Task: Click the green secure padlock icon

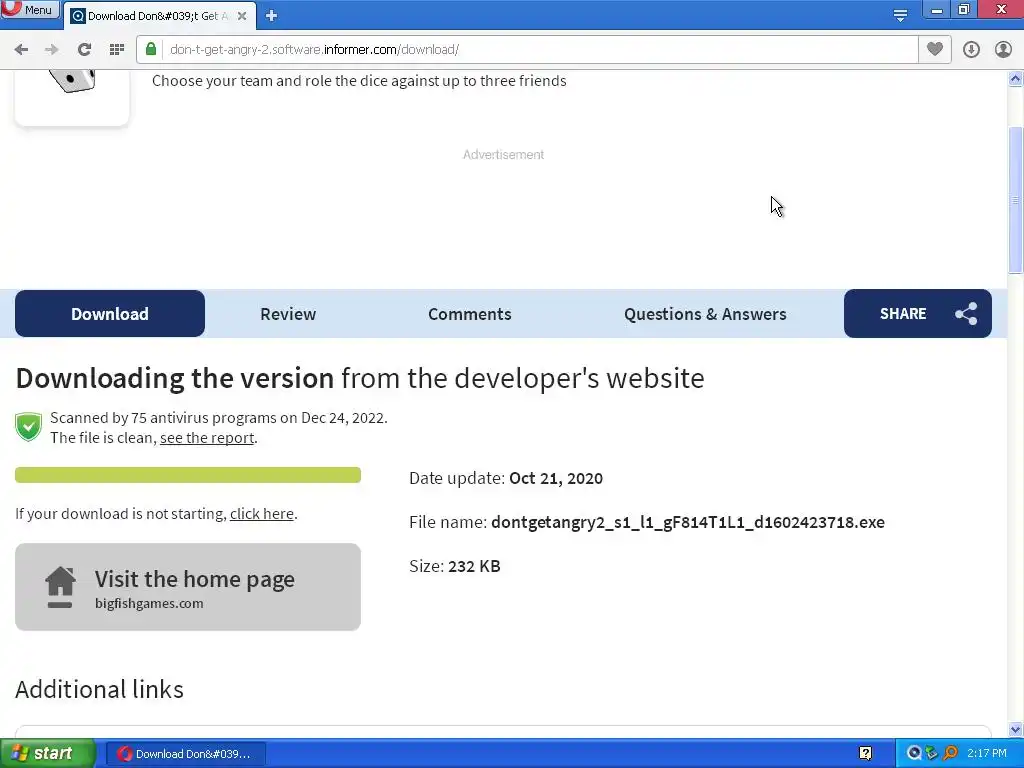Action: point(151,49)
